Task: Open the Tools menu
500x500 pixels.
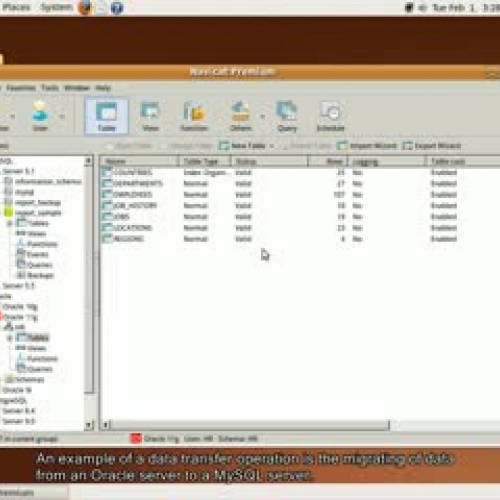Action: point(50,88)
